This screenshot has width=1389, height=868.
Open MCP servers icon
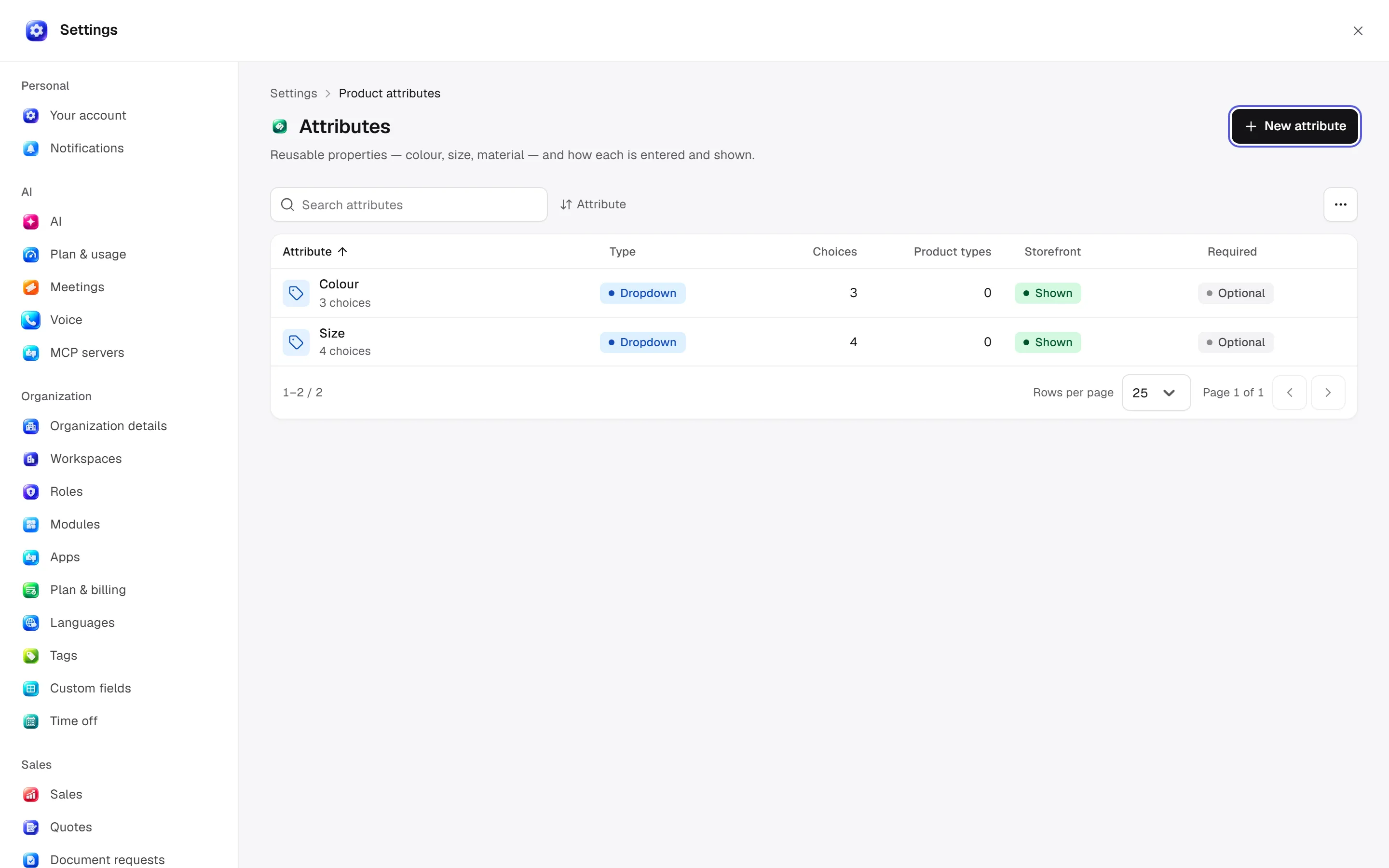(31, 353)
